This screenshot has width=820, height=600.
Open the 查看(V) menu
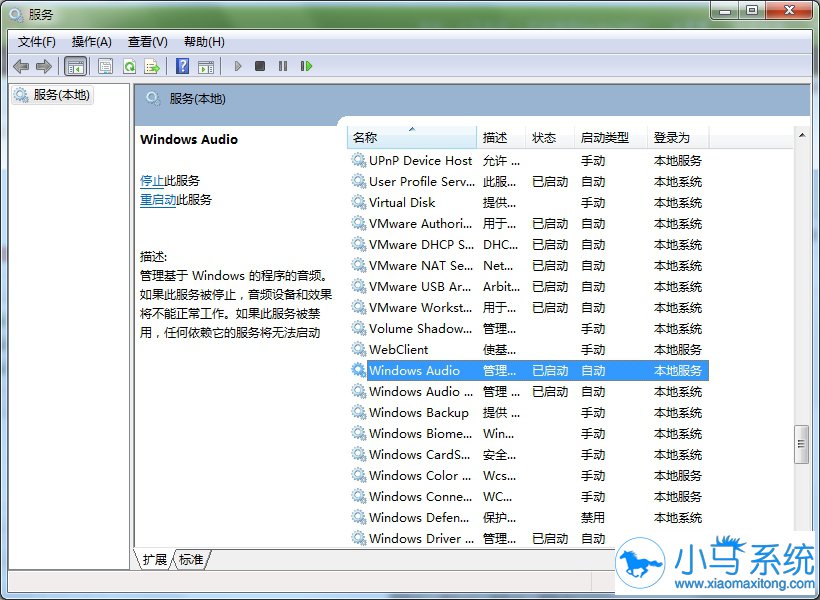point(147,42)
